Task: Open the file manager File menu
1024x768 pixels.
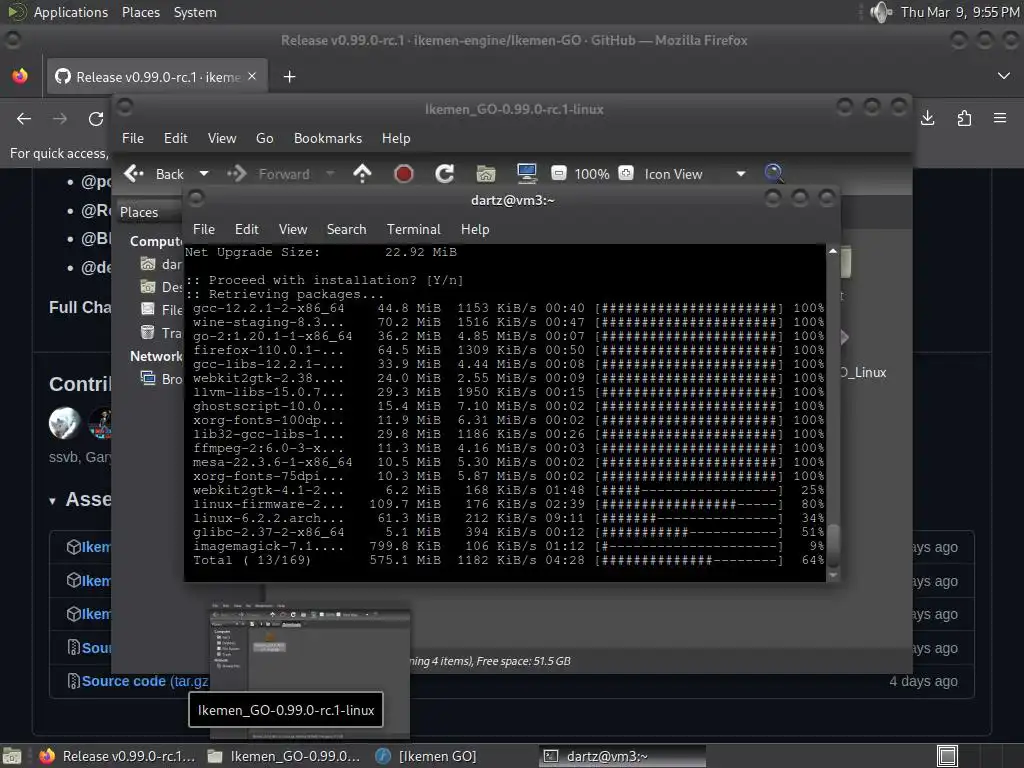Action: click(x=133, y=138)
